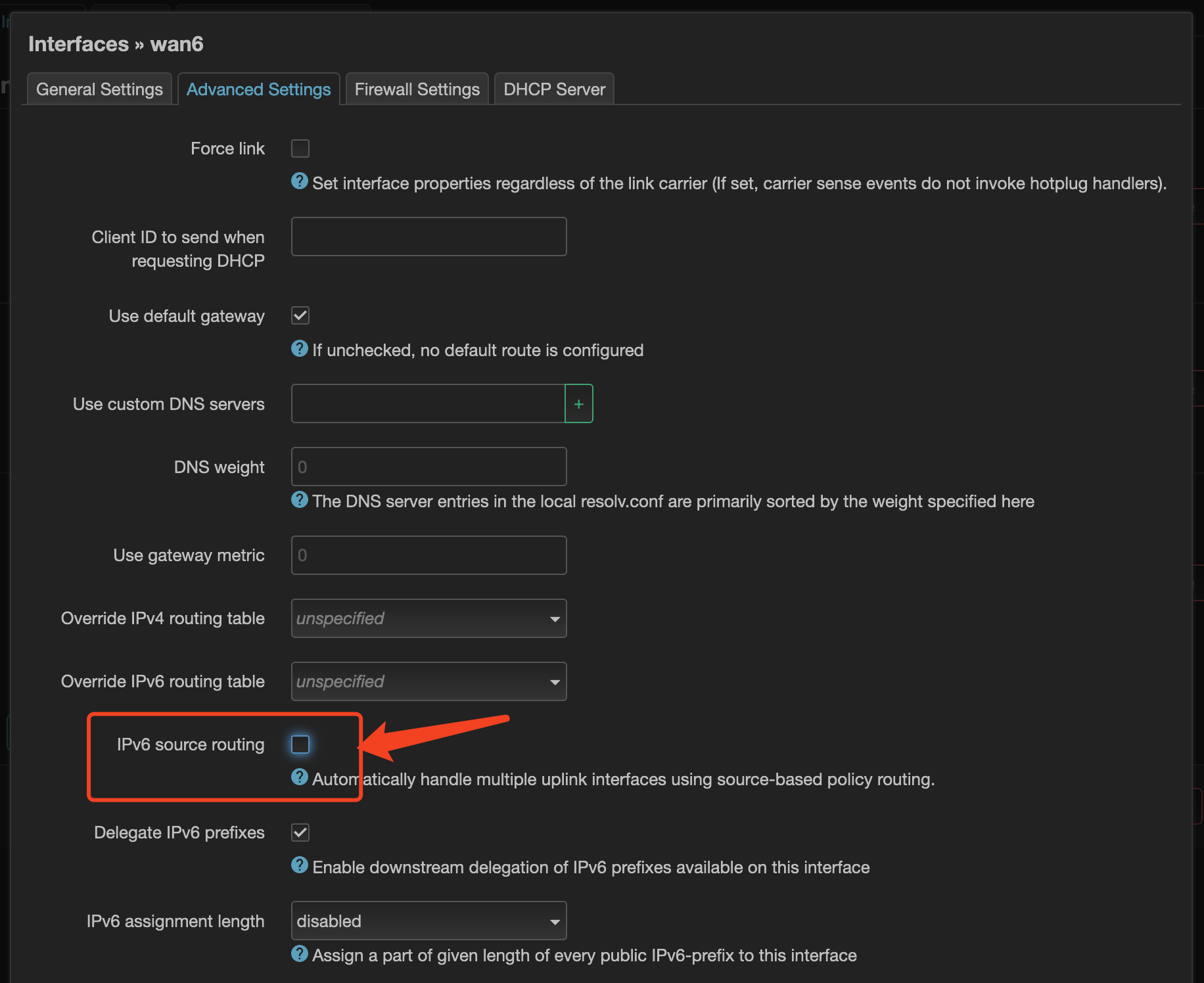Uncheck Use default gateway

[300, 315]
